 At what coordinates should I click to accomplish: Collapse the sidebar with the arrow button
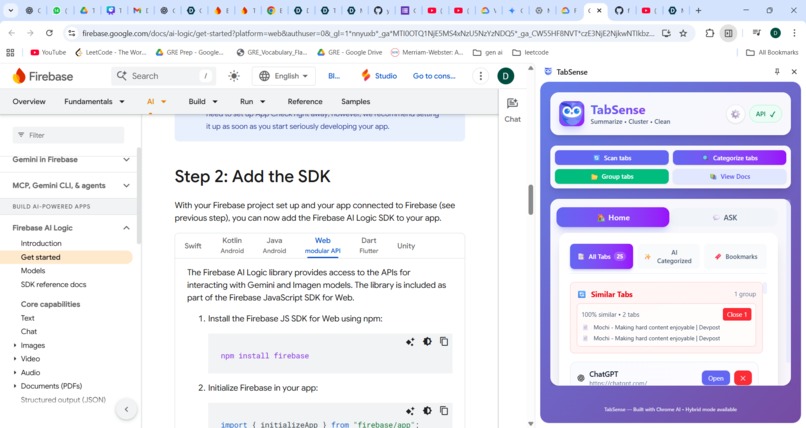pos(126,410)
